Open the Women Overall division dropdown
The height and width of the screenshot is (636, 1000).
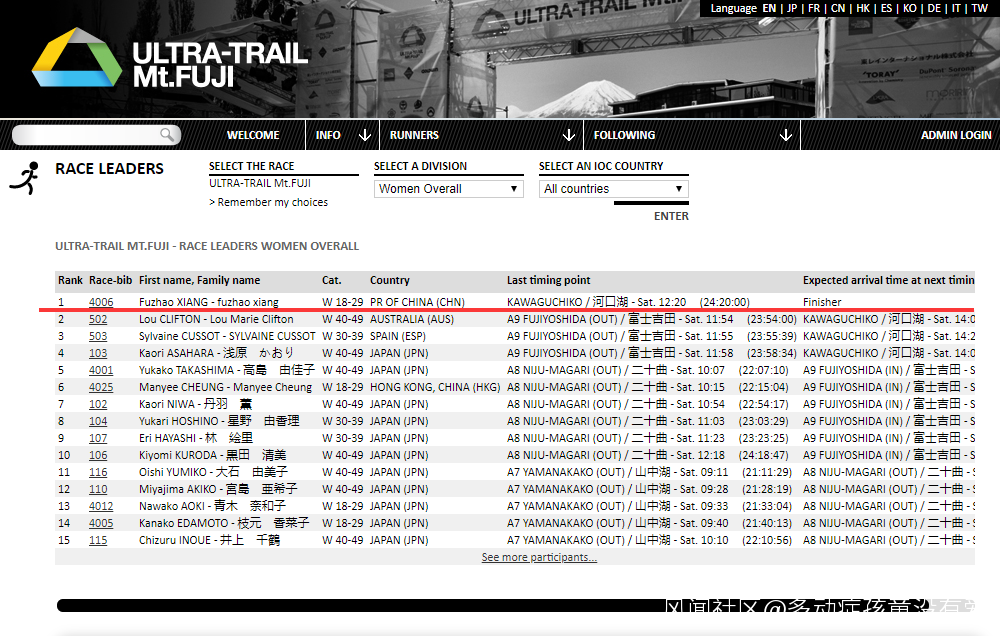pyautogui.click(x=448, y=189)
